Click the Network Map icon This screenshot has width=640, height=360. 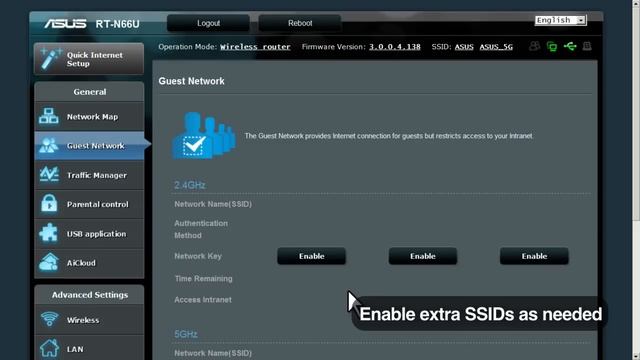pyautogui.click(x=49, y=116)
